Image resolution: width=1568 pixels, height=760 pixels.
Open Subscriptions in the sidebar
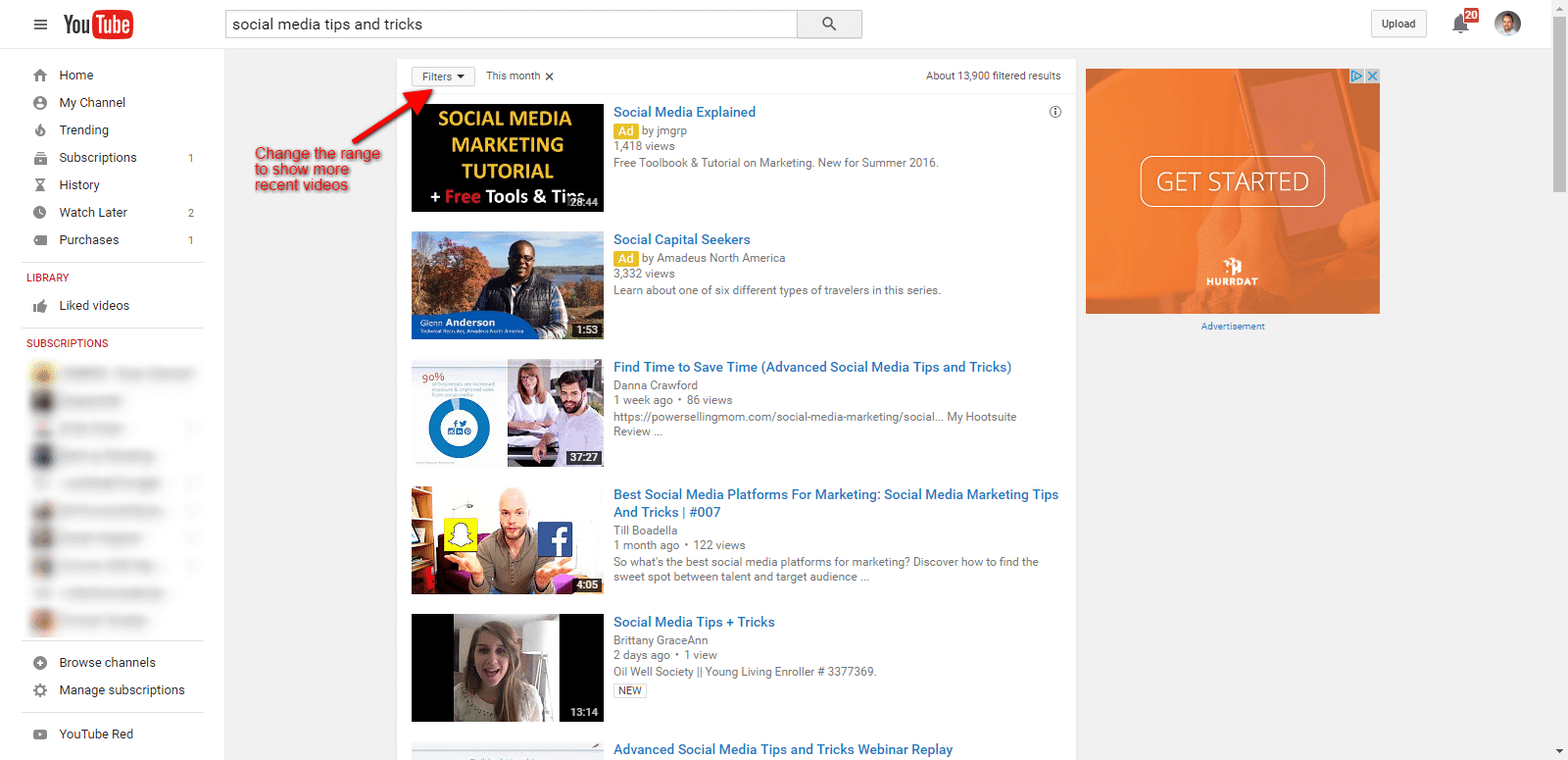coord(98,158)
